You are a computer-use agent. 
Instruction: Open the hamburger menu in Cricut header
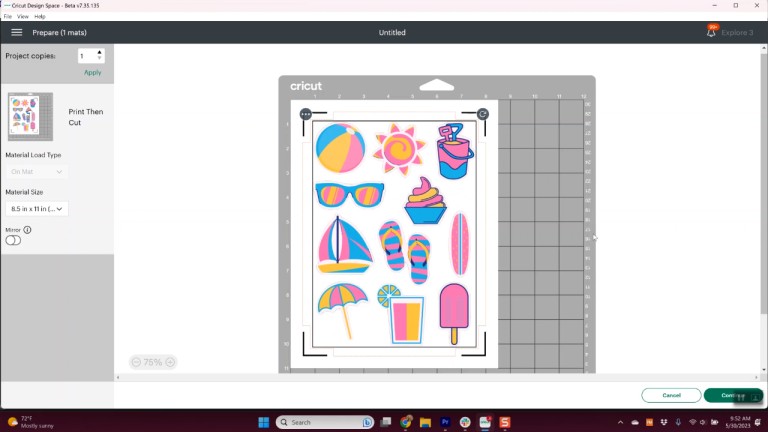coord(17,32)
